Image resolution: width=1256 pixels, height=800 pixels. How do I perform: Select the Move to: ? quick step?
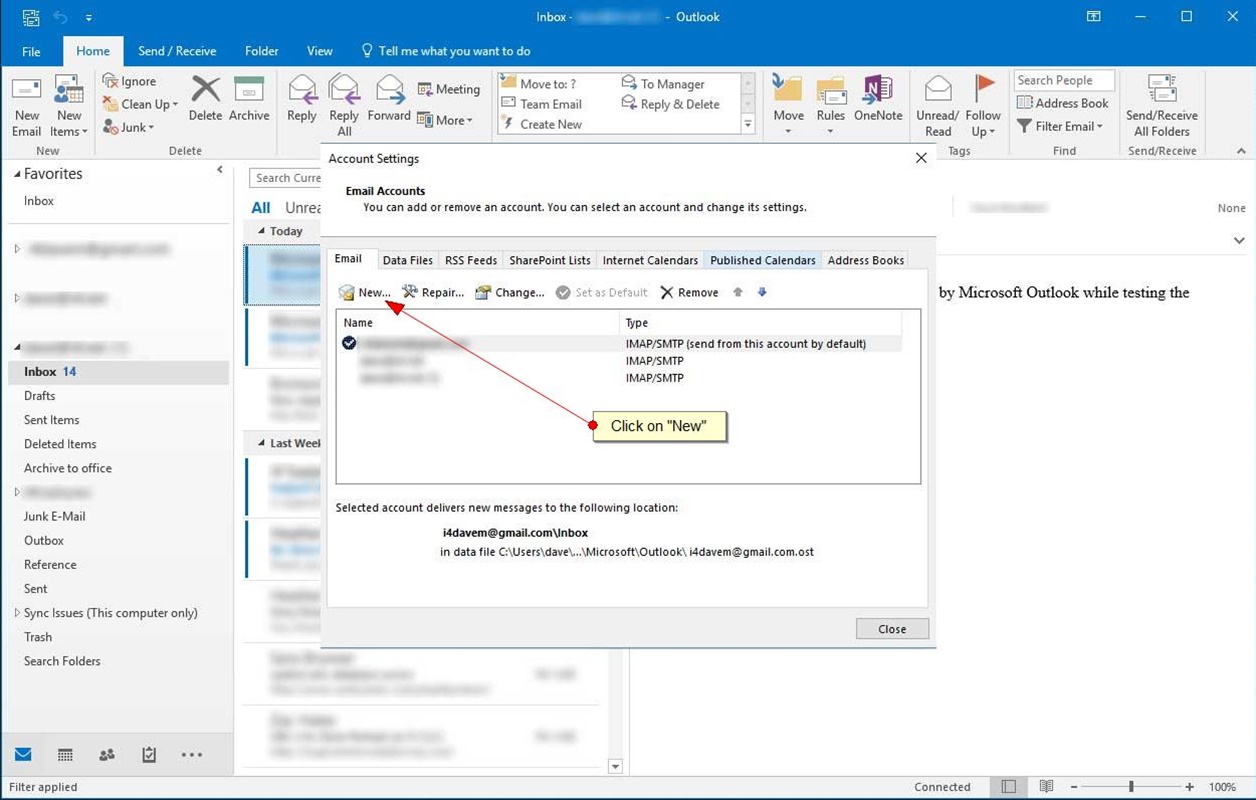[539, 84]
